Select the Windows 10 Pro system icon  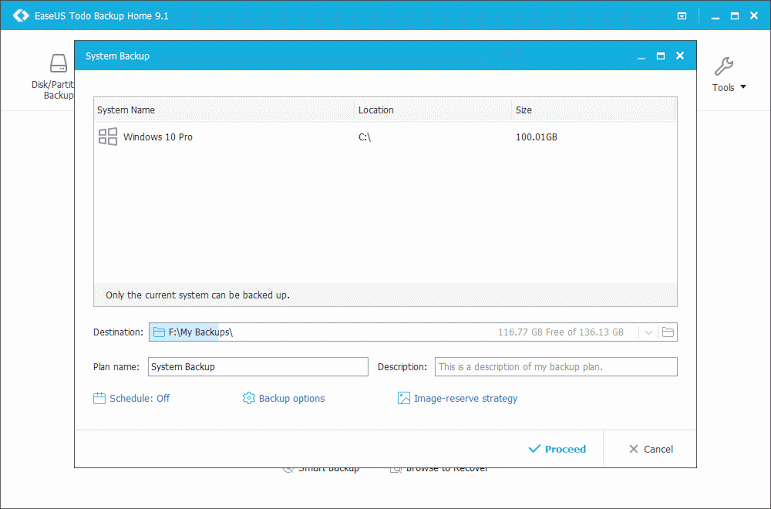(108, 137)
